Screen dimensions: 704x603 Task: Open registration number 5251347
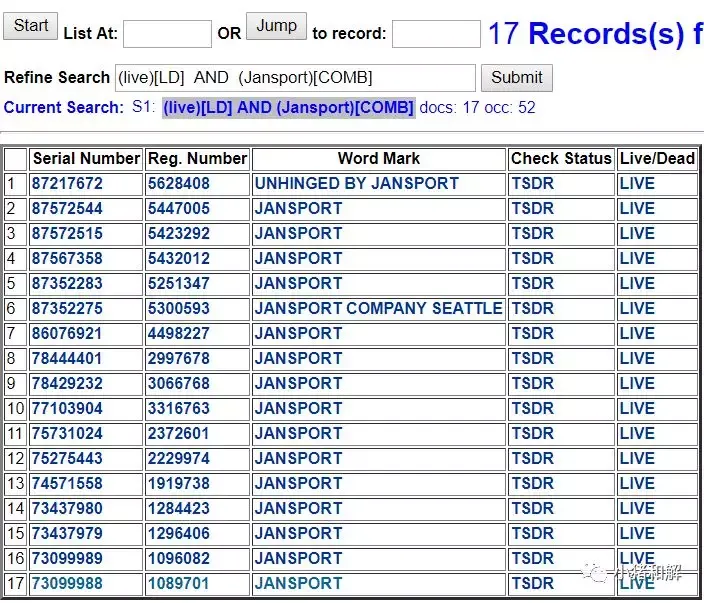click(179, 284)
